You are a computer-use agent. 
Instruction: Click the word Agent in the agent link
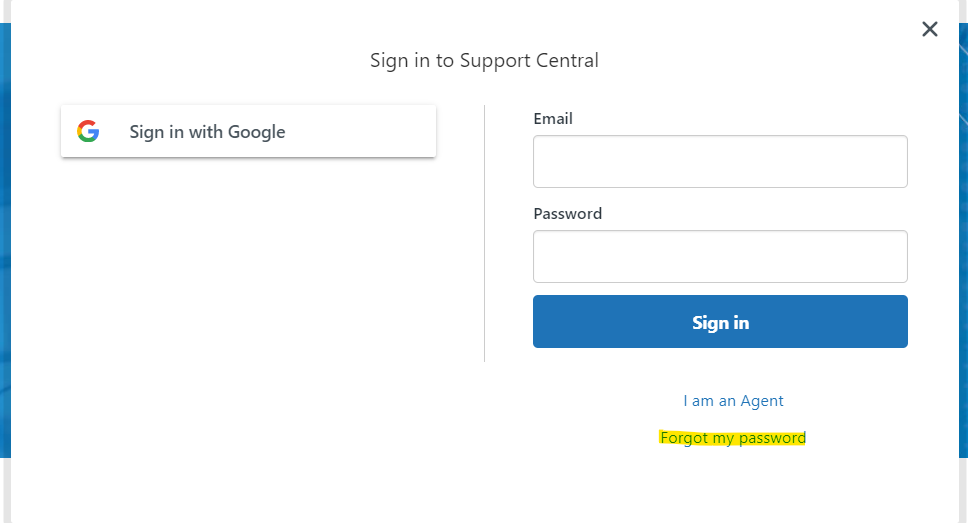tap(762, 401)
